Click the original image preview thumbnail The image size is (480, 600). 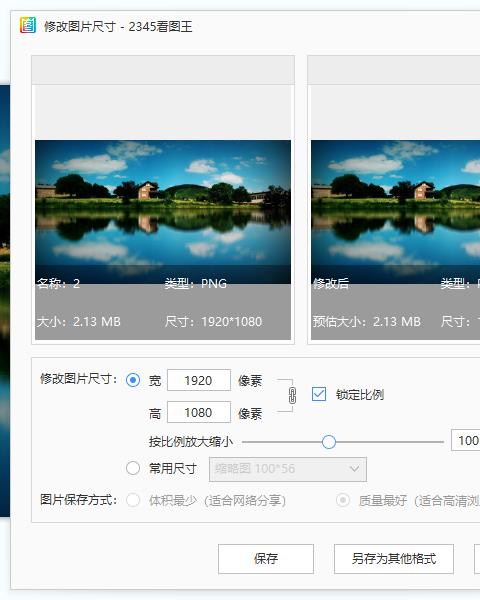(x=163, y=212)
